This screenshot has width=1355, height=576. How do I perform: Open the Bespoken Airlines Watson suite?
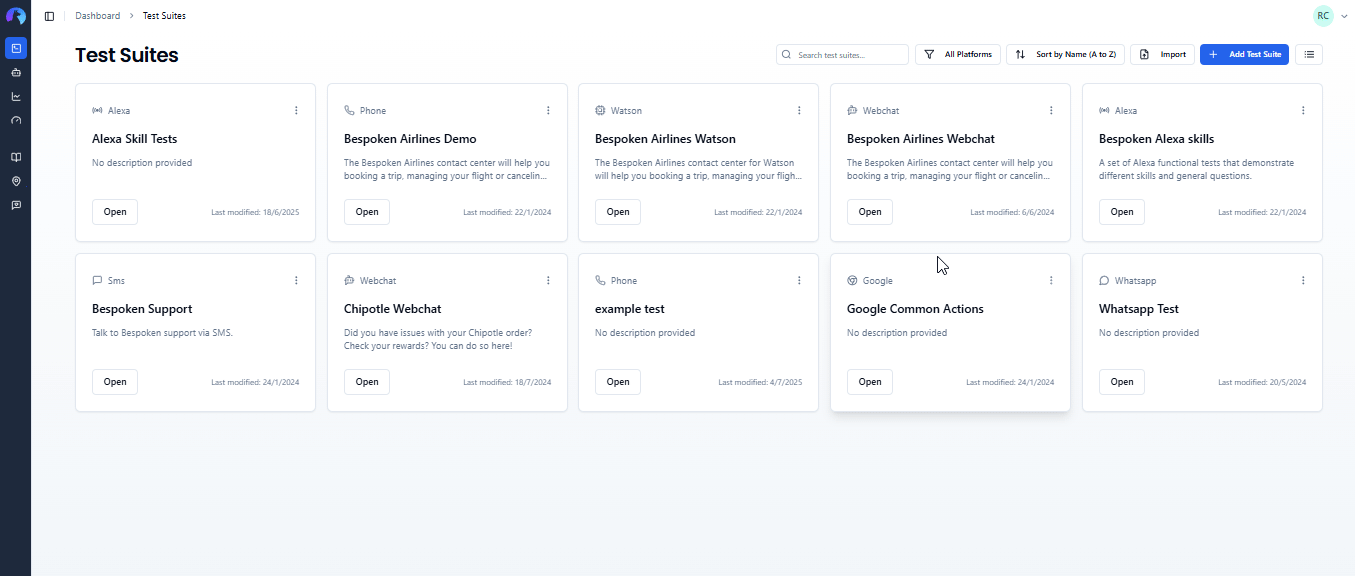(x=618, y=212)
